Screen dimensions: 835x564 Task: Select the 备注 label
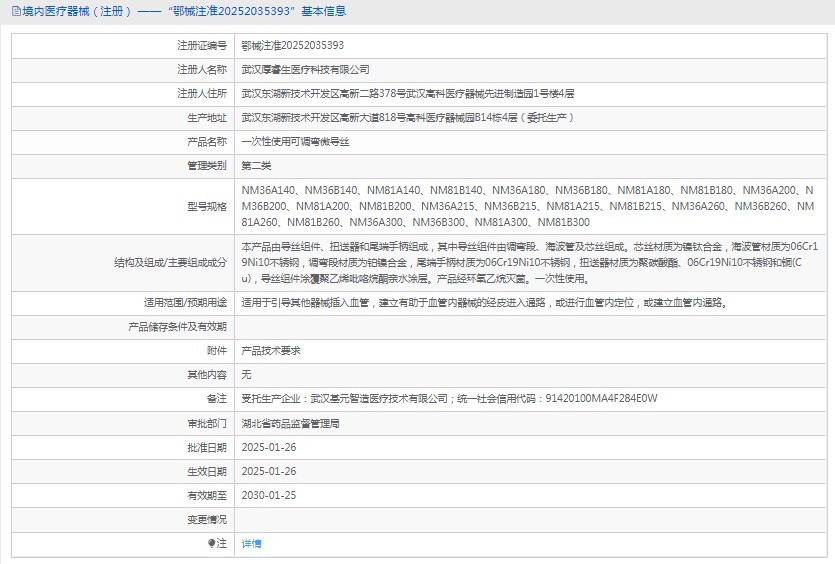(217, 398)
